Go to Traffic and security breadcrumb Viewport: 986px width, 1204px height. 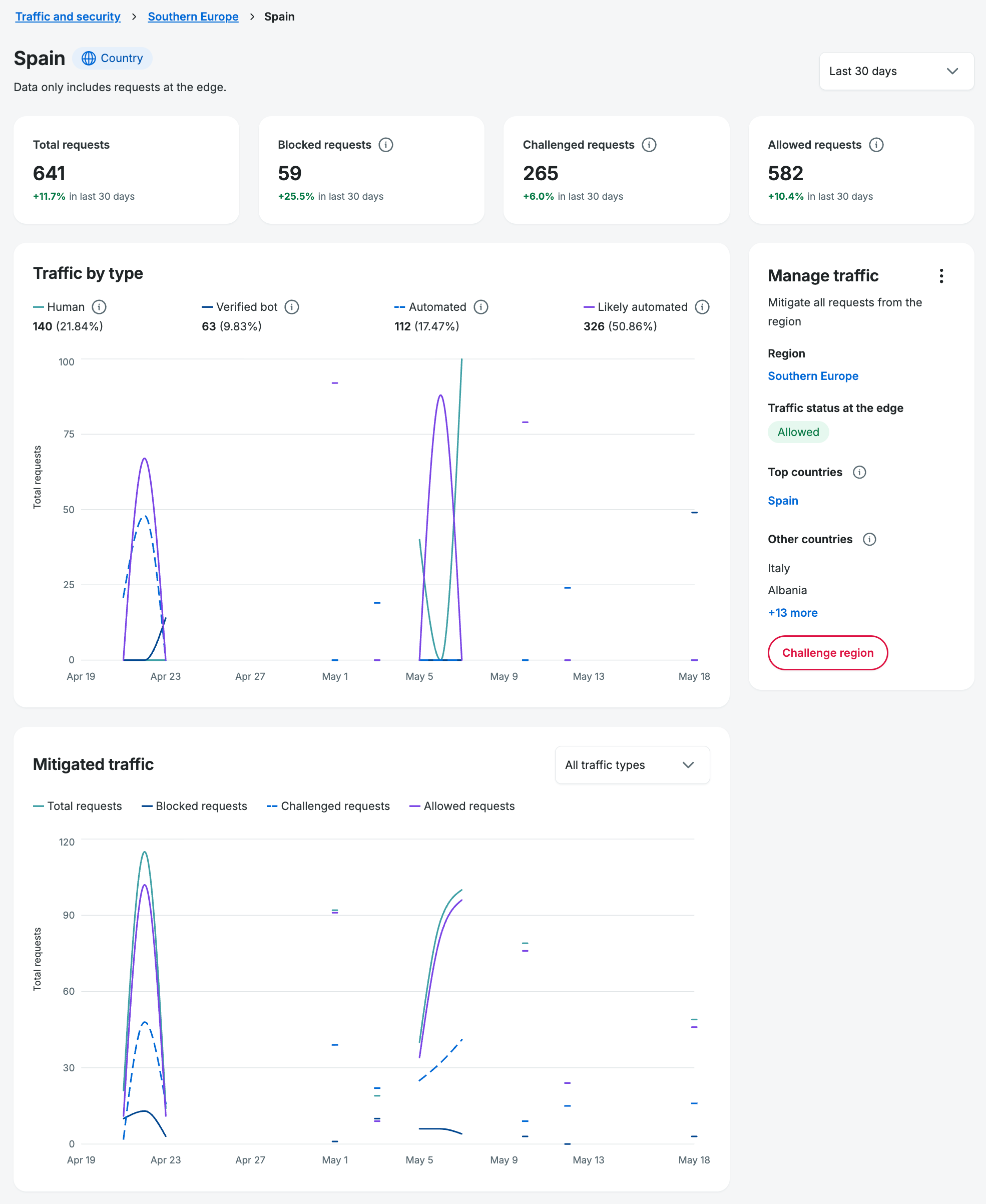(68, 17)
